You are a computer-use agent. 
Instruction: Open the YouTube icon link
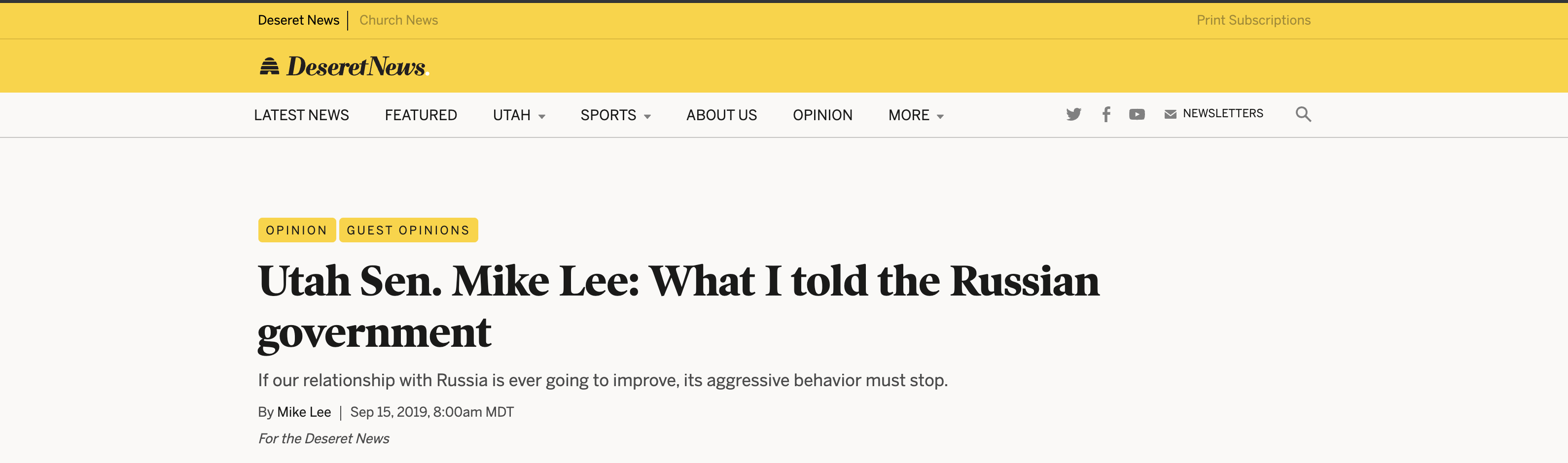click(x=1137, y=114)
